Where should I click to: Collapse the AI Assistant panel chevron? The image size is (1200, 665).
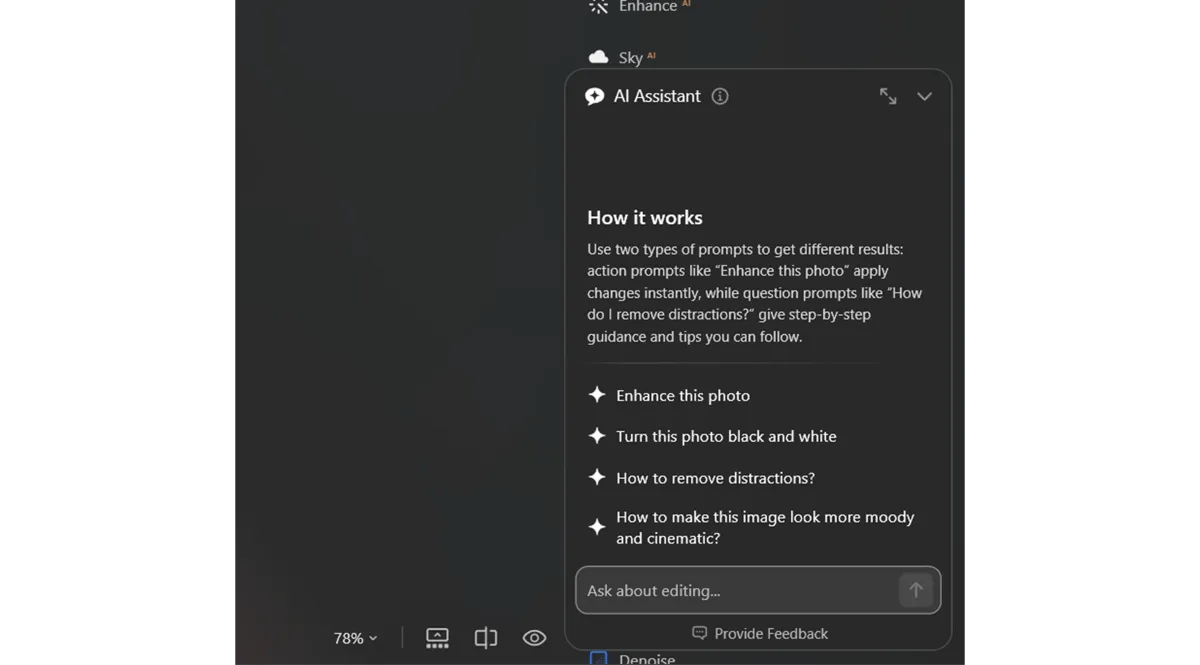click(x=924, y=96)
